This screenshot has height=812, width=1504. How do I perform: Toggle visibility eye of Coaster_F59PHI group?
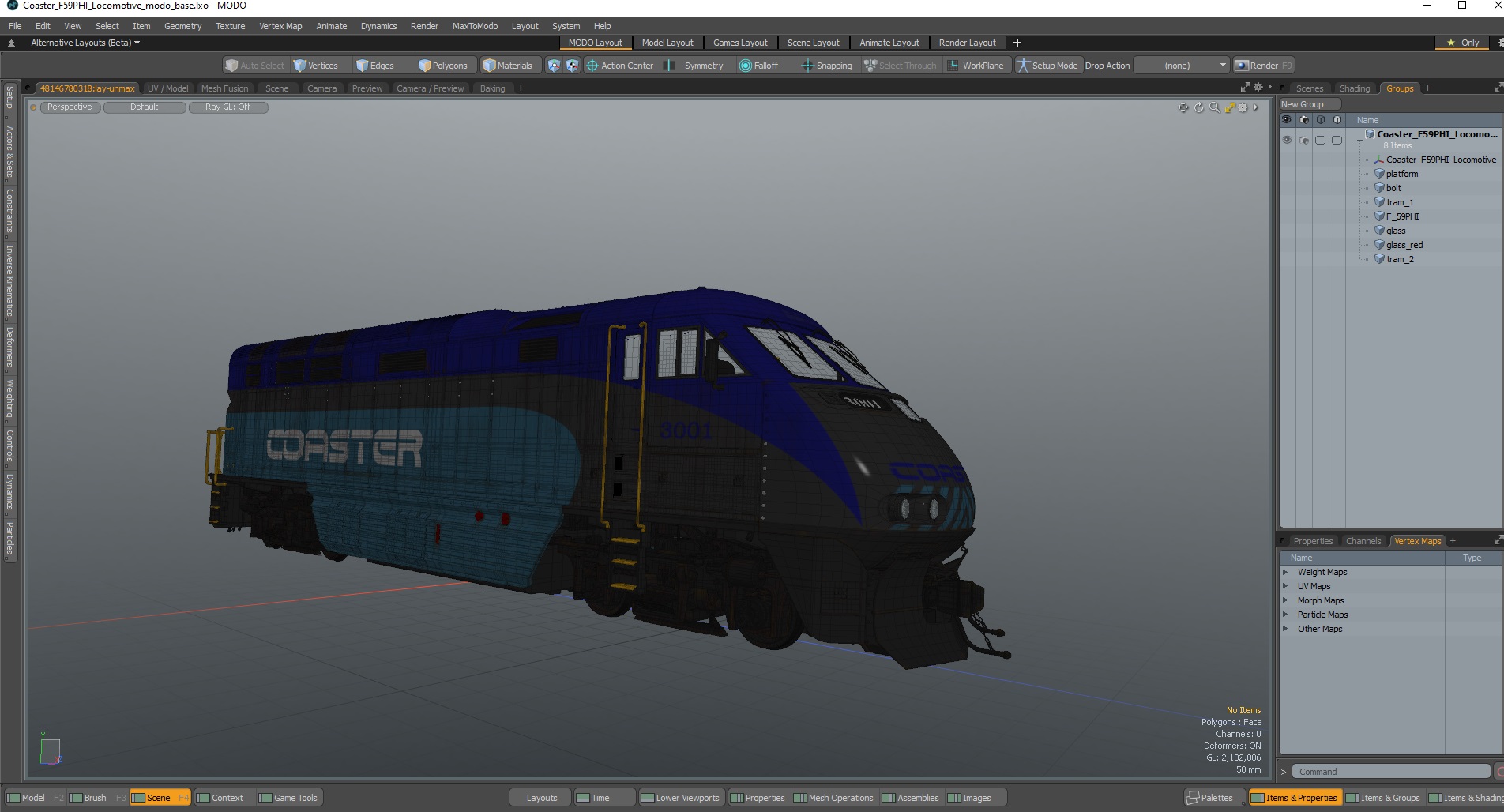(x=1287, y=140)
